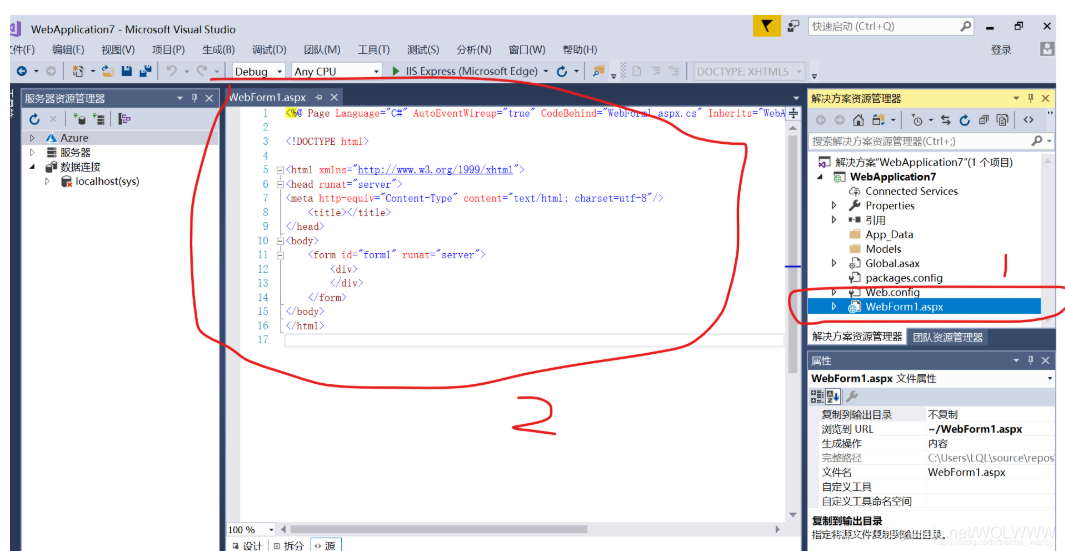Viewport: 1065px width, 551px height.
Task: Open the Any CPU platform dropdown
Action: click(x=337, y=71)
